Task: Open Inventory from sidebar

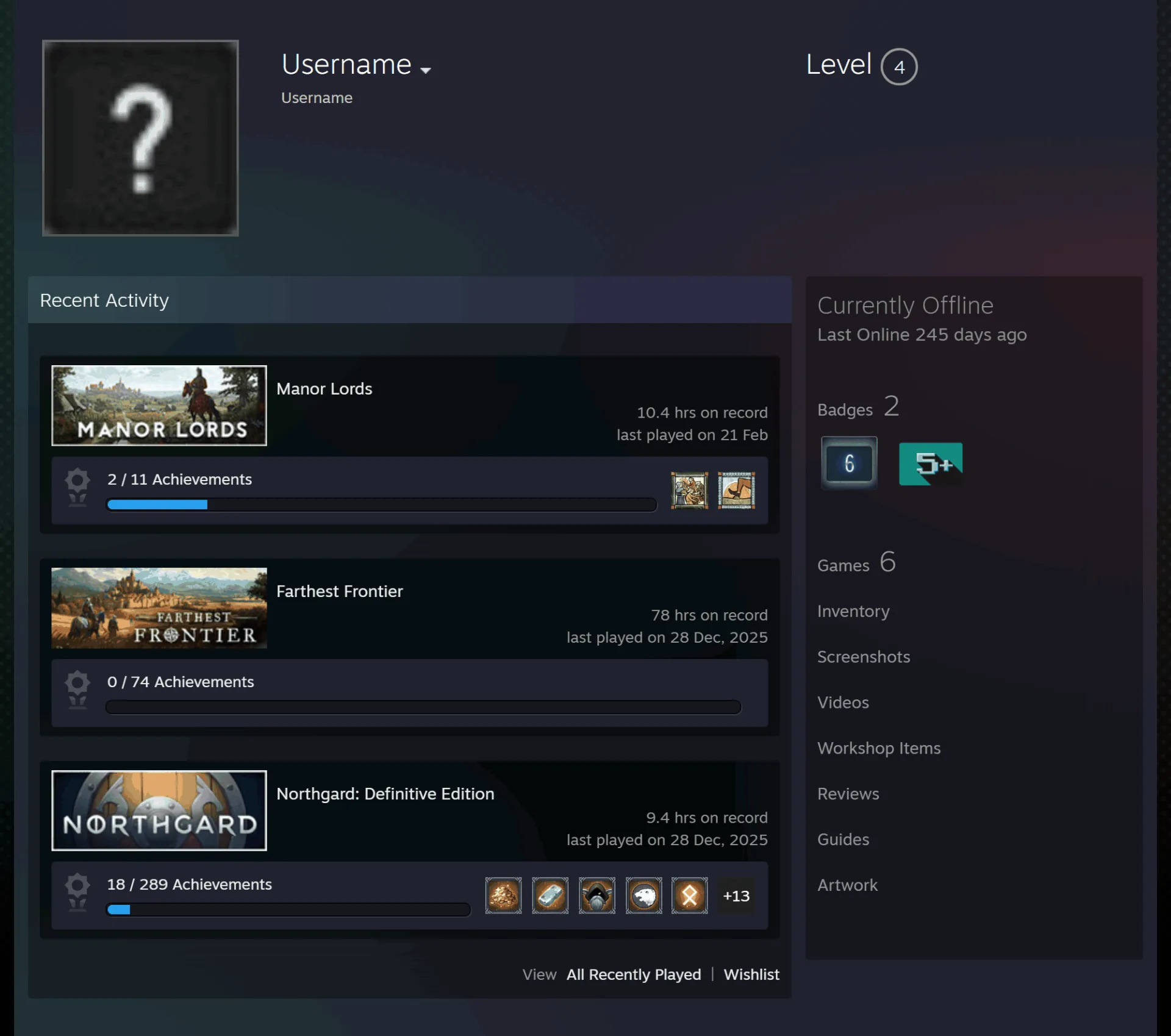Action: click(853, 611)
